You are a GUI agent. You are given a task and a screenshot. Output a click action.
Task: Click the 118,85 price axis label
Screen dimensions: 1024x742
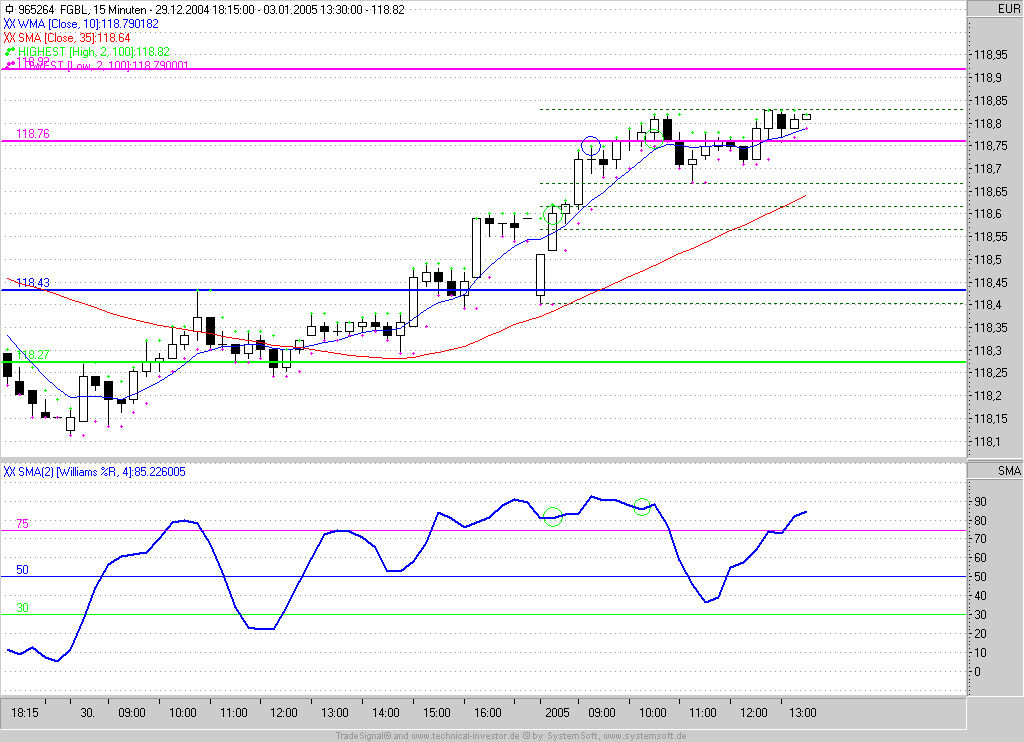[991, 101]
